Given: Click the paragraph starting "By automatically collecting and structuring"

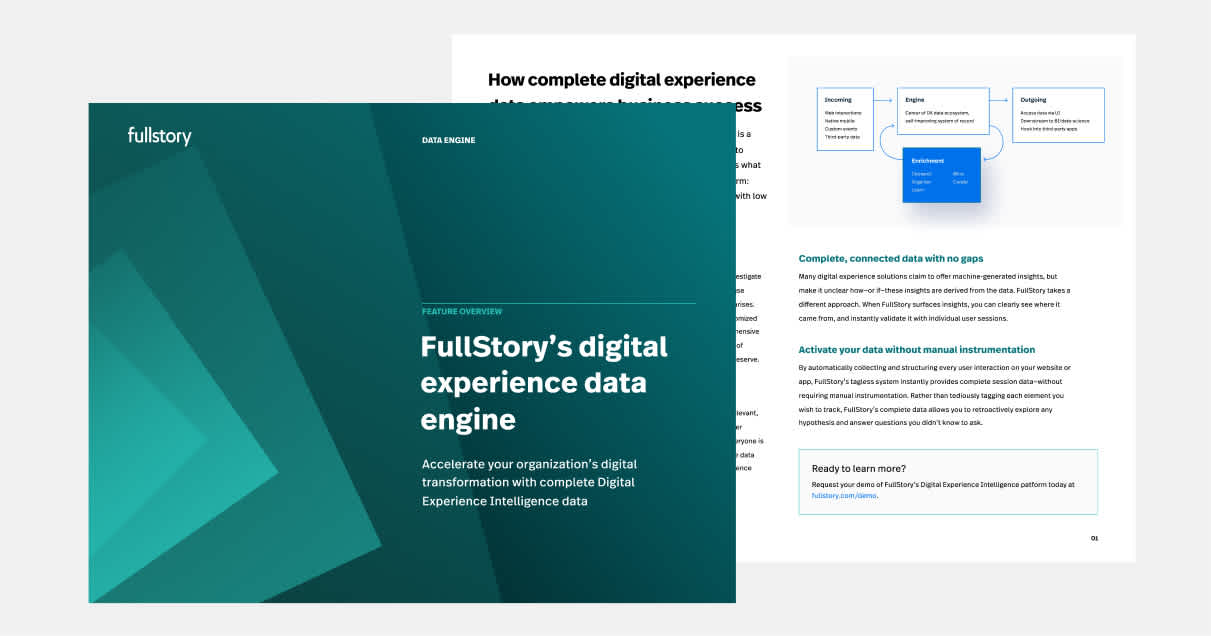Looking at the screenshot, I should point(934,395).
